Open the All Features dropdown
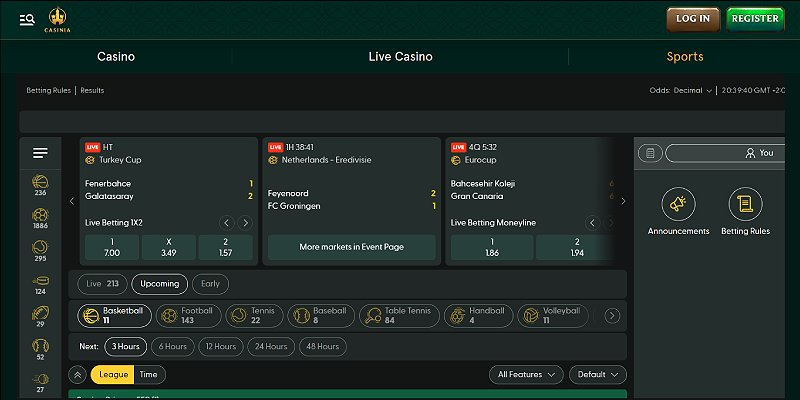The height and width of the screenshot is (400, 800). (526, 374)
